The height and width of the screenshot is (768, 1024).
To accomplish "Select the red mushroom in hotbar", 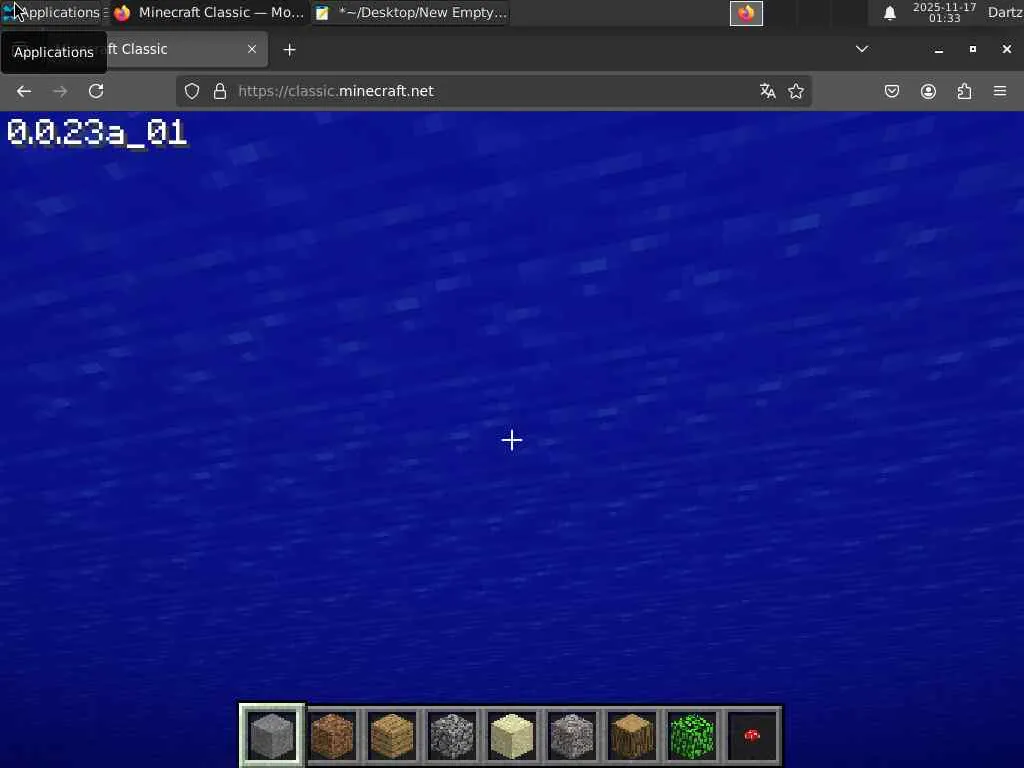I will tap(752, 735).
